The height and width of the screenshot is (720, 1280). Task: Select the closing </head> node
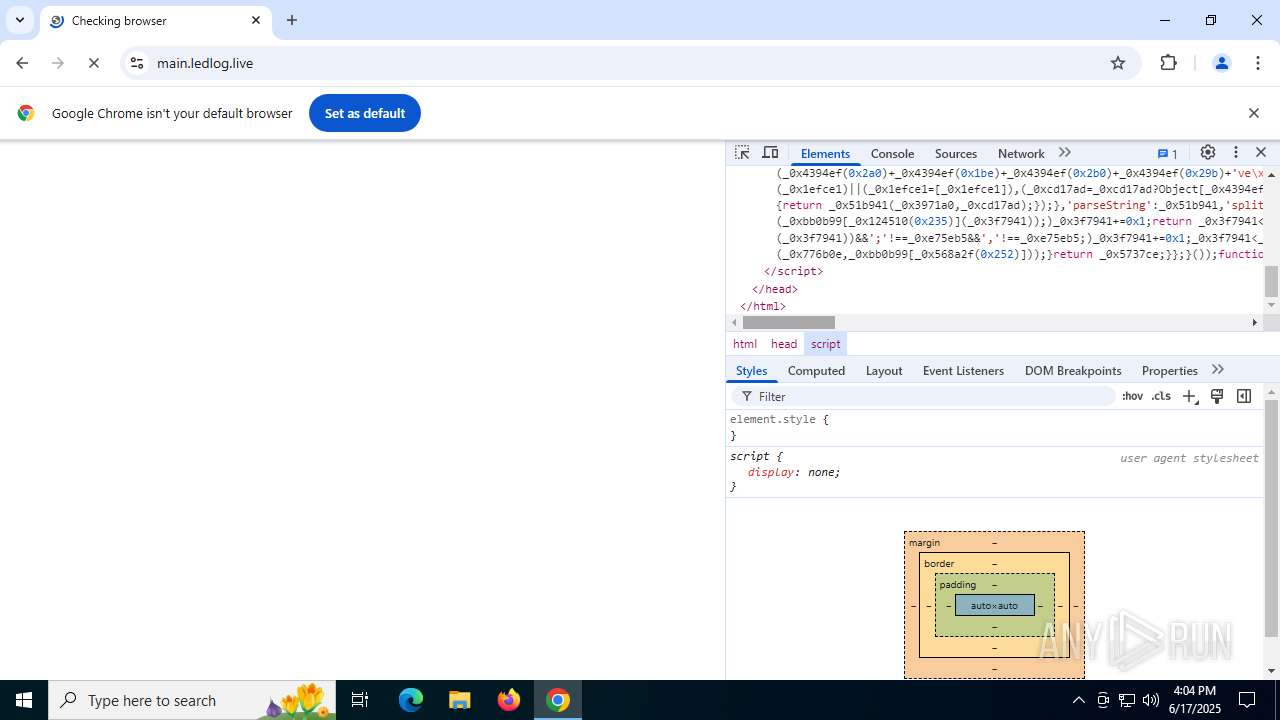[775, 289]
